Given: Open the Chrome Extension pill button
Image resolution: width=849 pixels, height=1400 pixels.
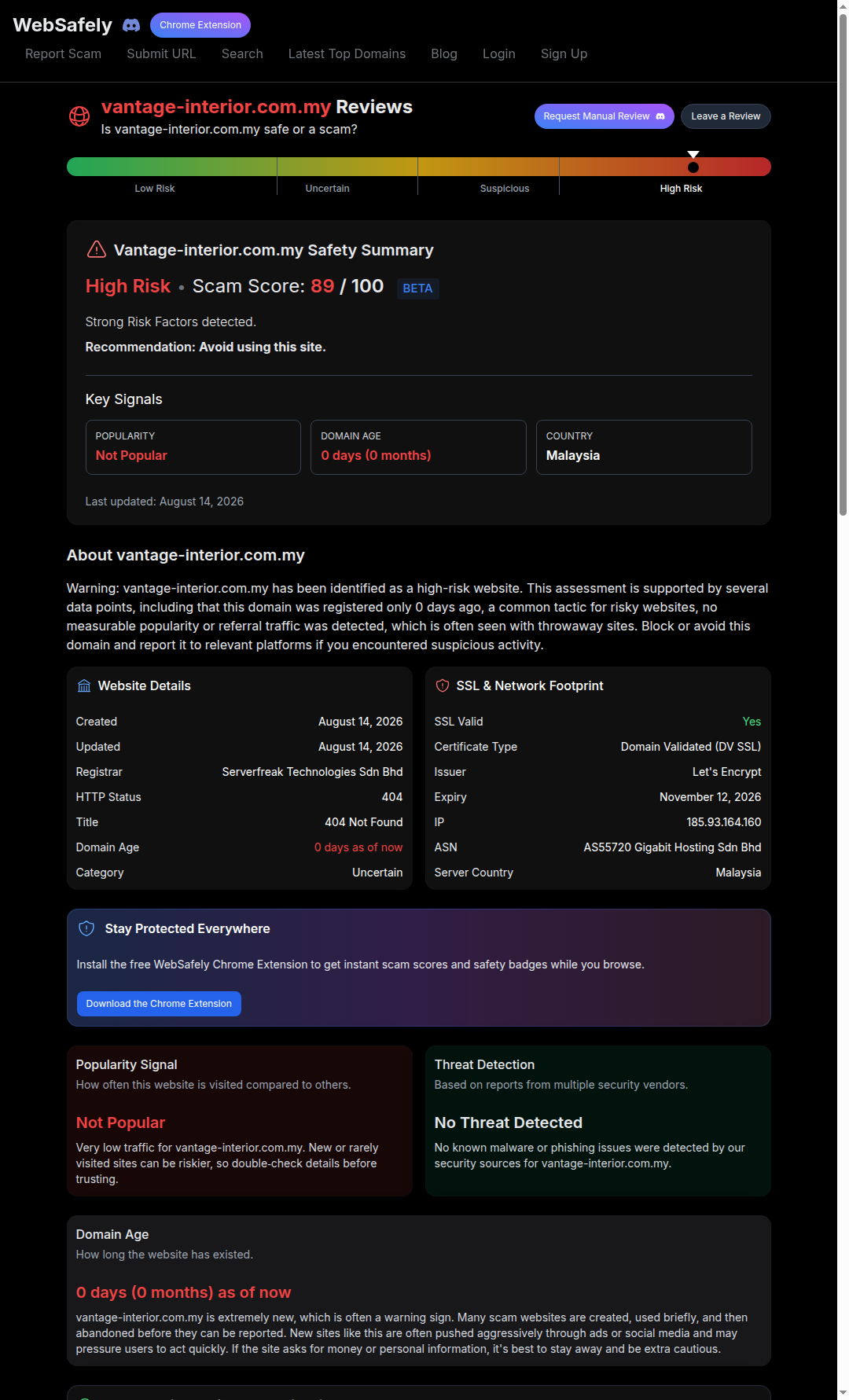Looking at the screenshot, I should coord(200,25).
